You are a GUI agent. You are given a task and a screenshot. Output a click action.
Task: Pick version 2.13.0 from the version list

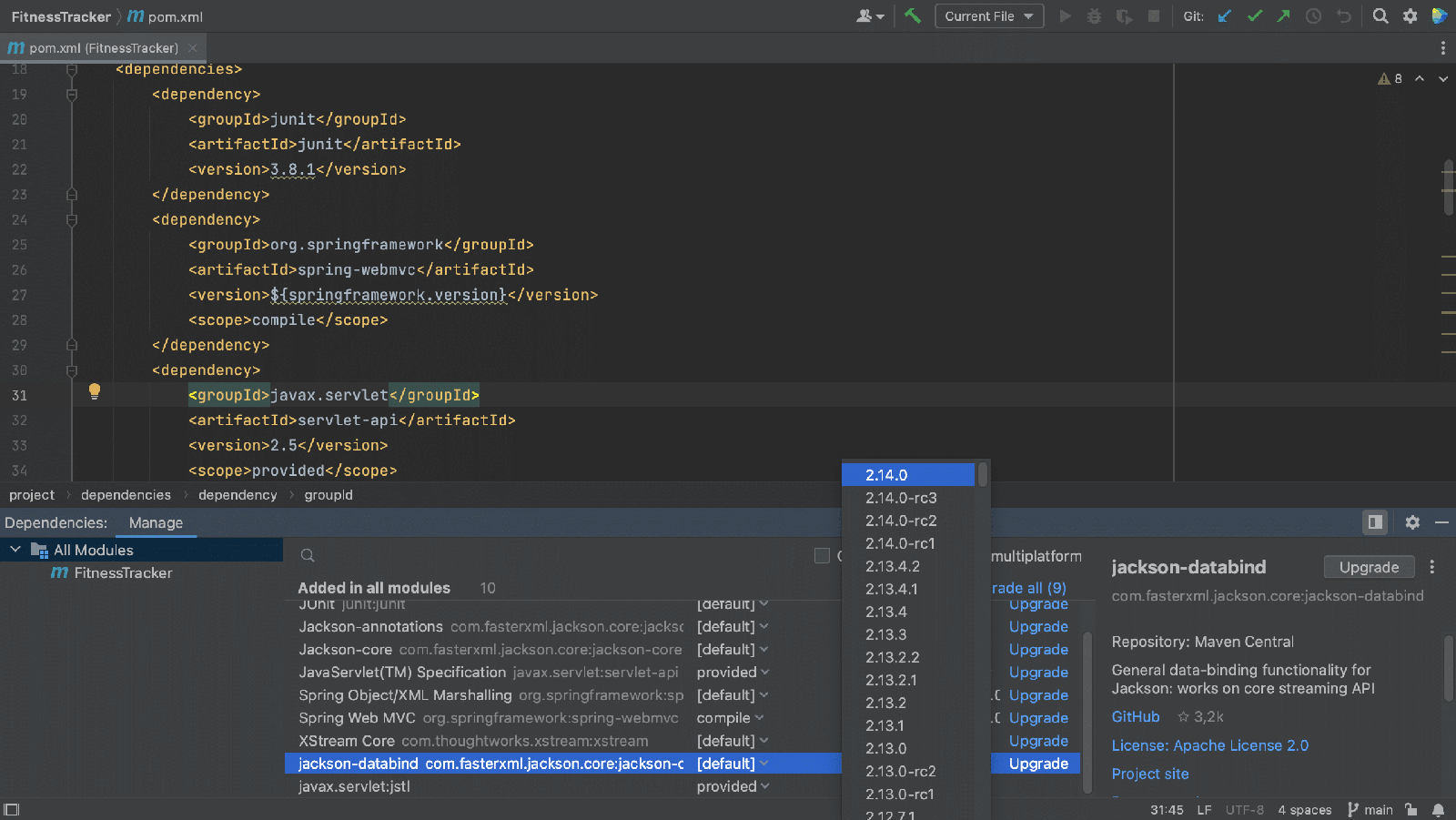pyautogui.click(x=908, y=748)
